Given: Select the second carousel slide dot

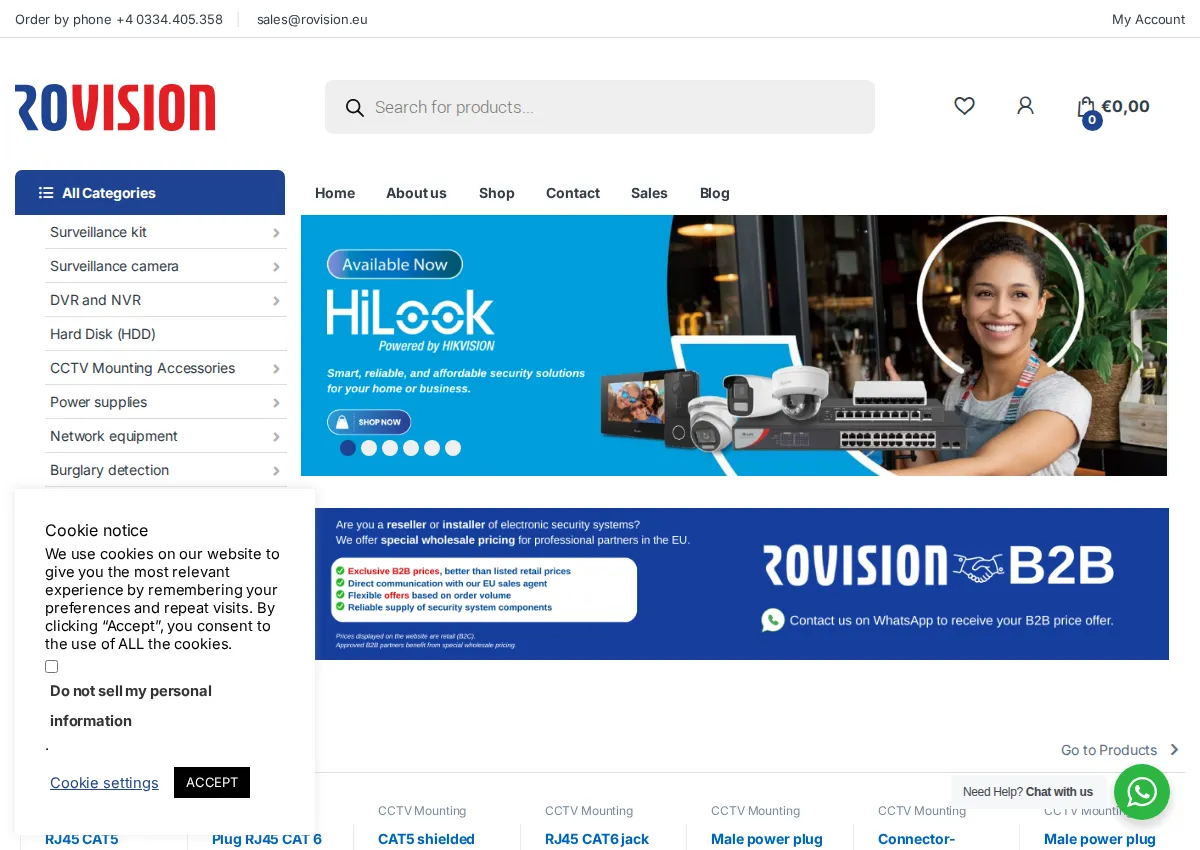Looking at the screenshot, I should (x=369, y=448).
